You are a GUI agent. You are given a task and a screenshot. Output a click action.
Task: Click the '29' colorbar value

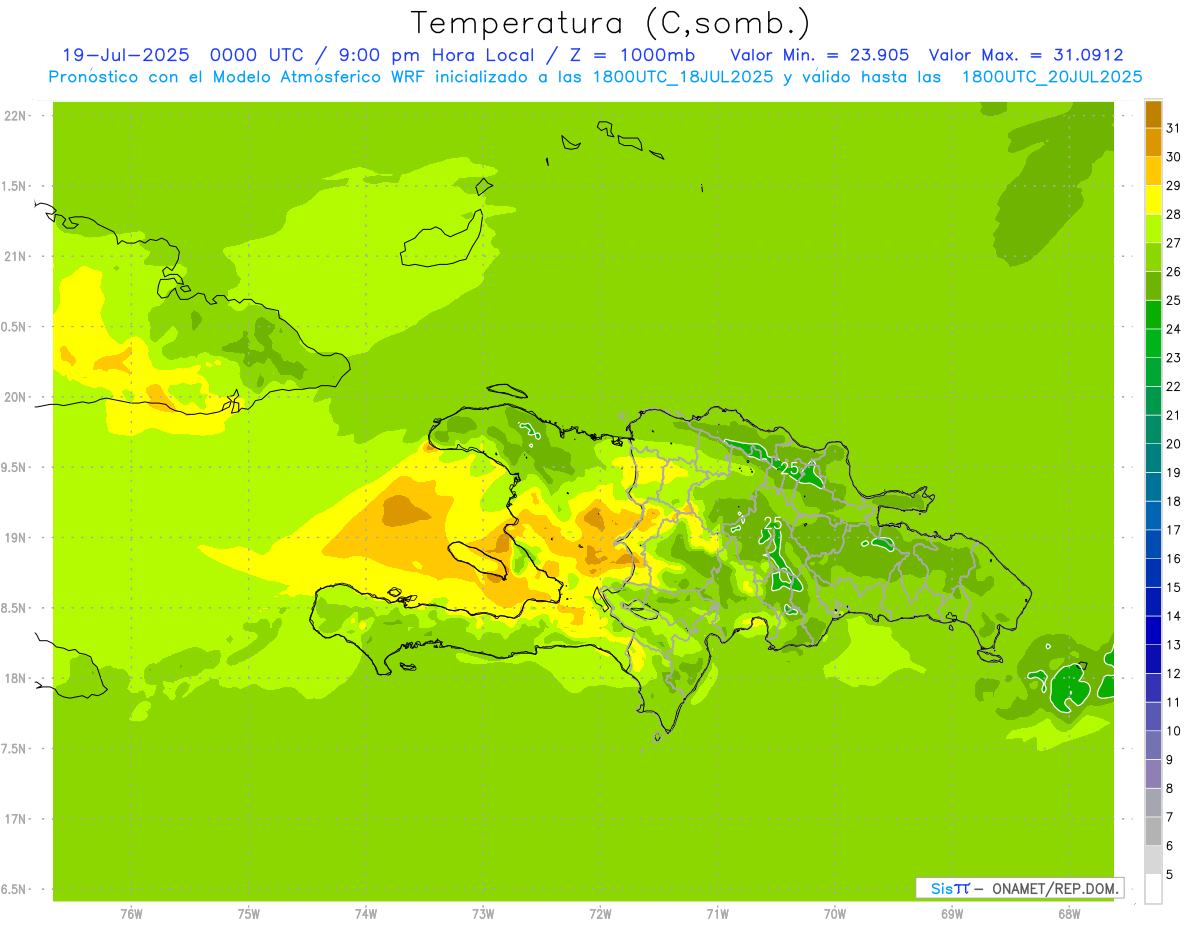[x=1174, y=185]
